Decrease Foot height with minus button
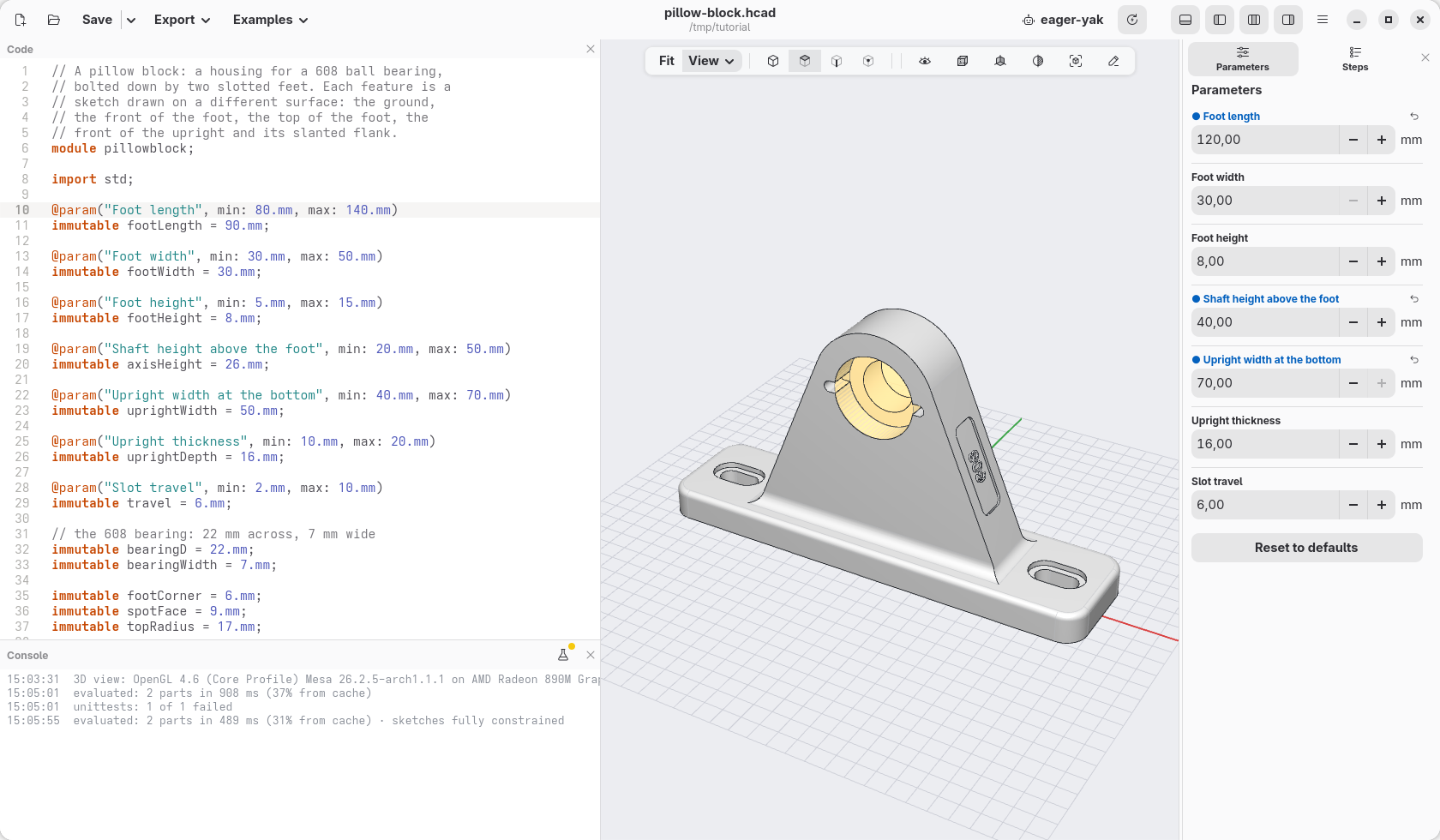 (1353, 261)
